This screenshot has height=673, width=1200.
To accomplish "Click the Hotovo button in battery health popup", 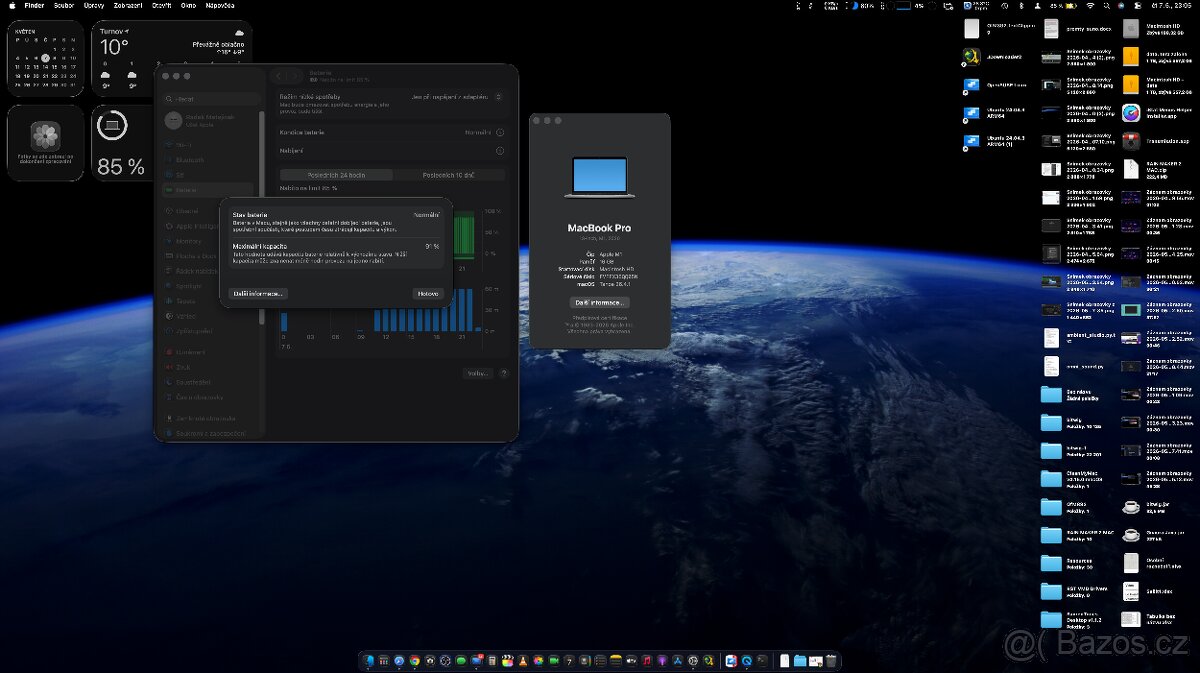I will coord(428,294).
